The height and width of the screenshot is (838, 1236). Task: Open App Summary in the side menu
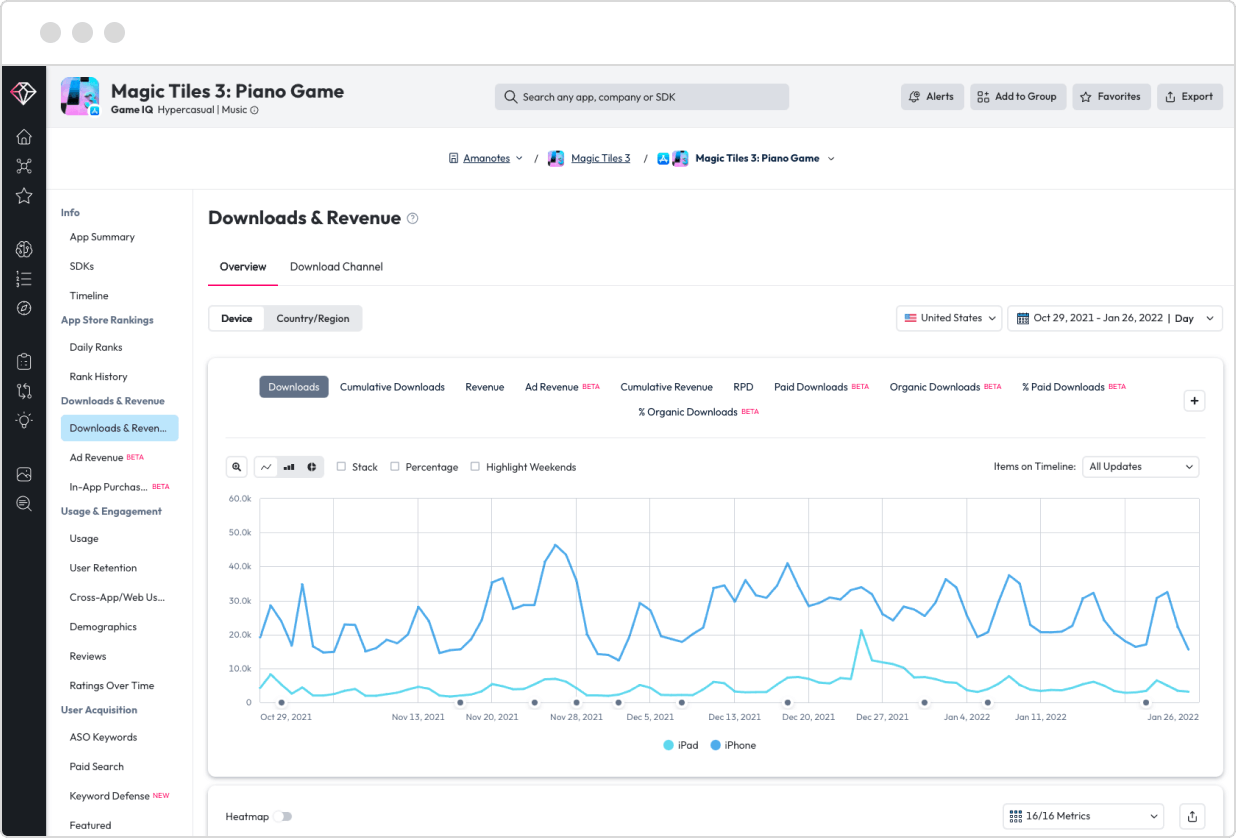[102, 238]
